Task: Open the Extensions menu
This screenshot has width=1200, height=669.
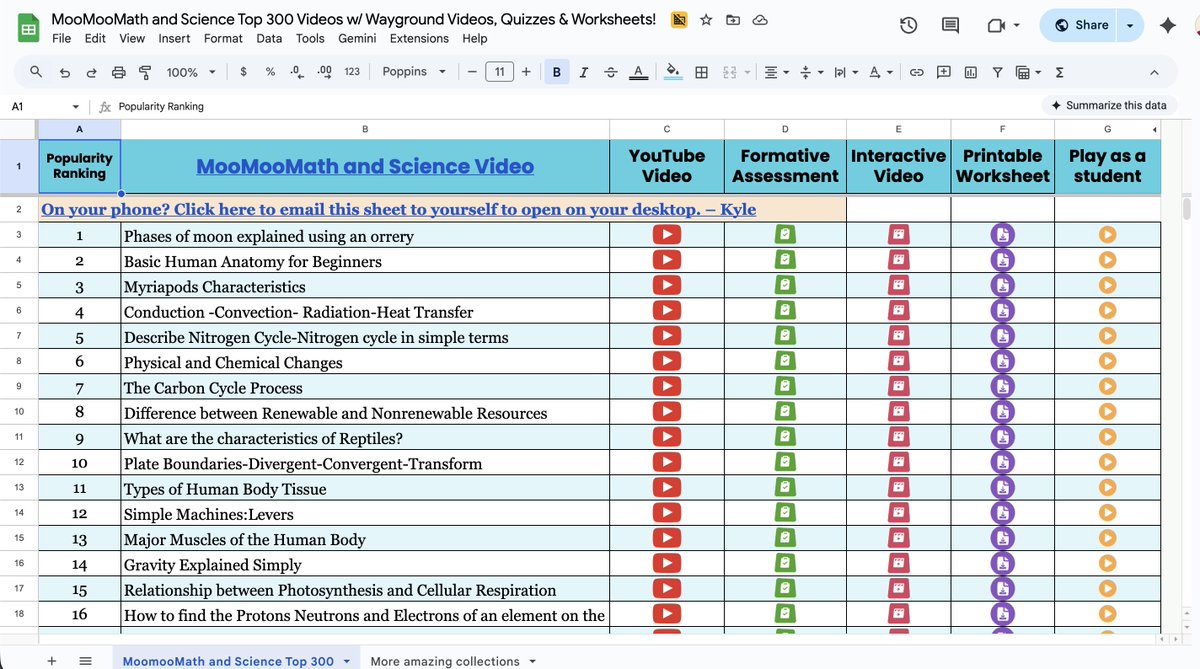Action: [419, 38]
